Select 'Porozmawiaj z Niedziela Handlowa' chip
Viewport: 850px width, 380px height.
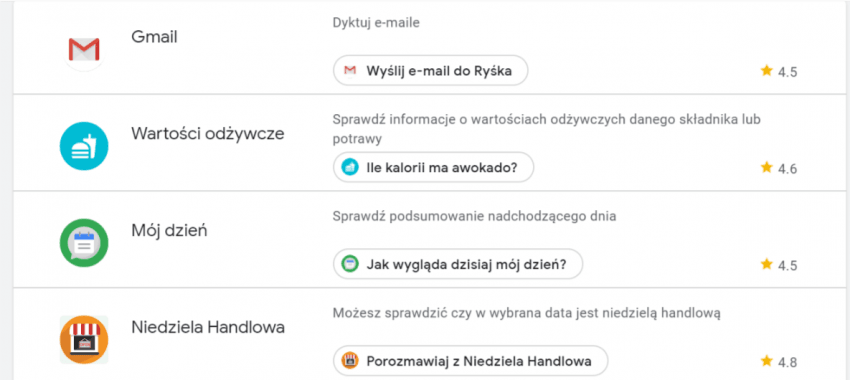tap(471, 360)
